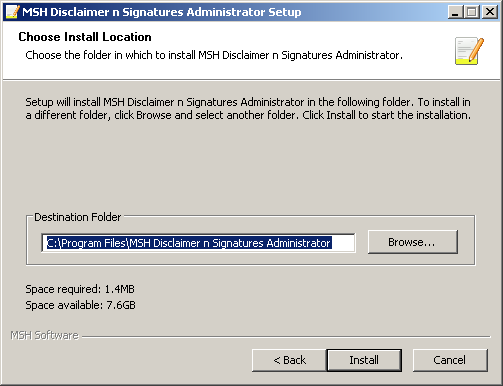Open the Browse... folder dialog
Image resolution: width=503 pixels, height=386 pixels.
[x=413, y=242]
